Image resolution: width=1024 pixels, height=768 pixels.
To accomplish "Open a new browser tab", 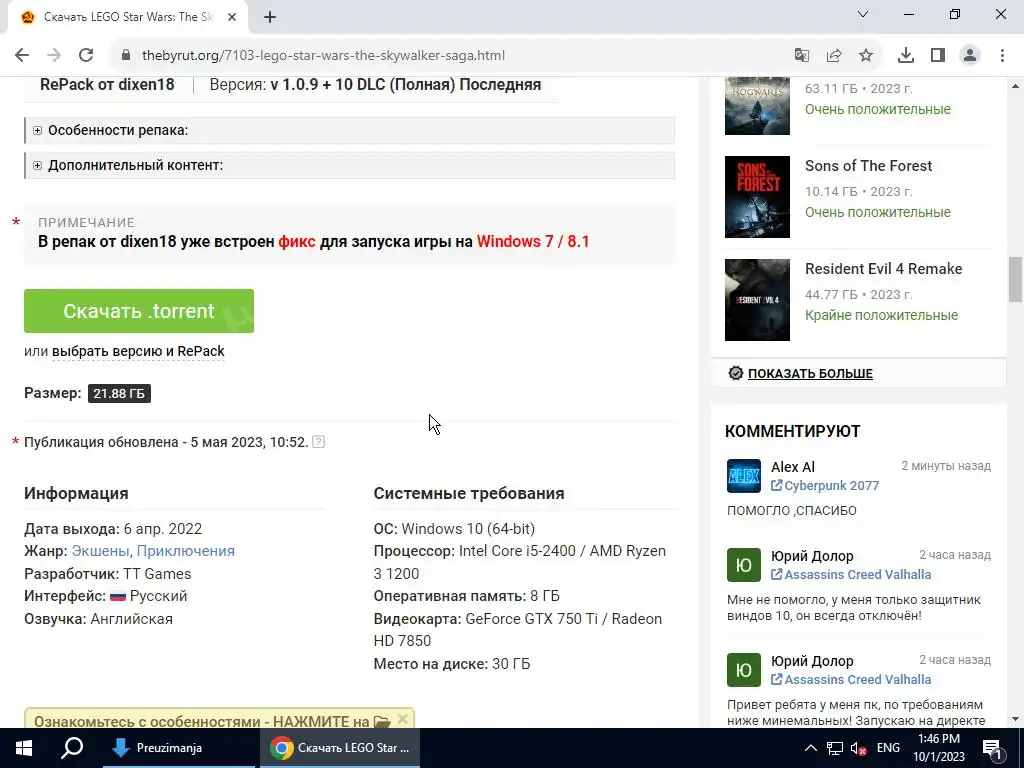I will pyautogui.click(x=270, y=18).
